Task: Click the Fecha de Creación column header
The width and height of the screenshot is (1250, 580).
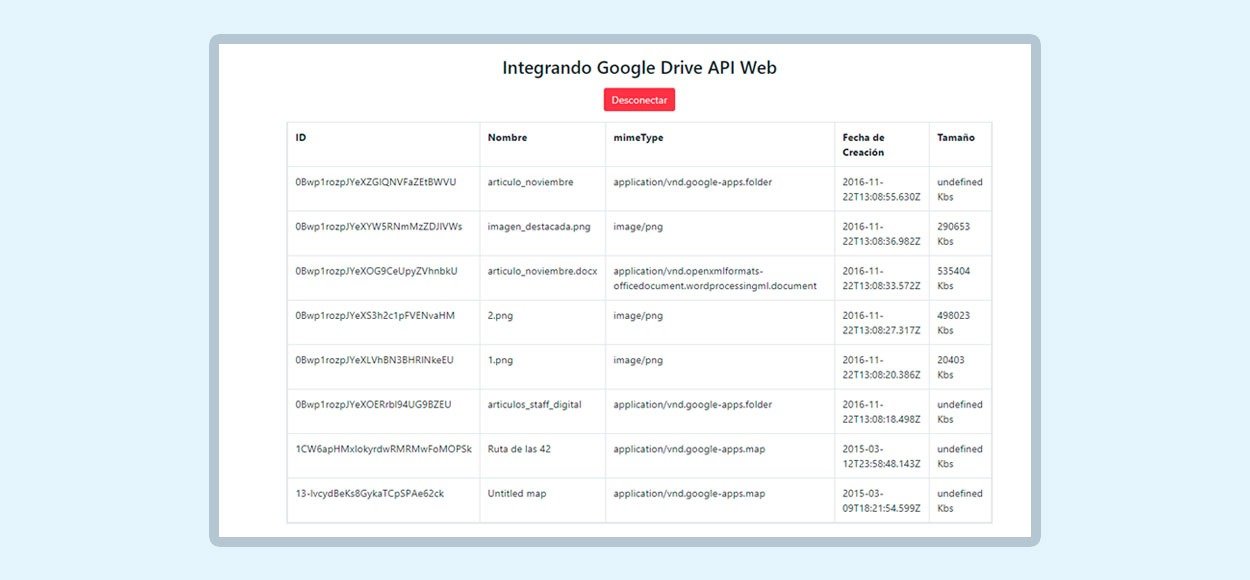Action: (864, 145)
